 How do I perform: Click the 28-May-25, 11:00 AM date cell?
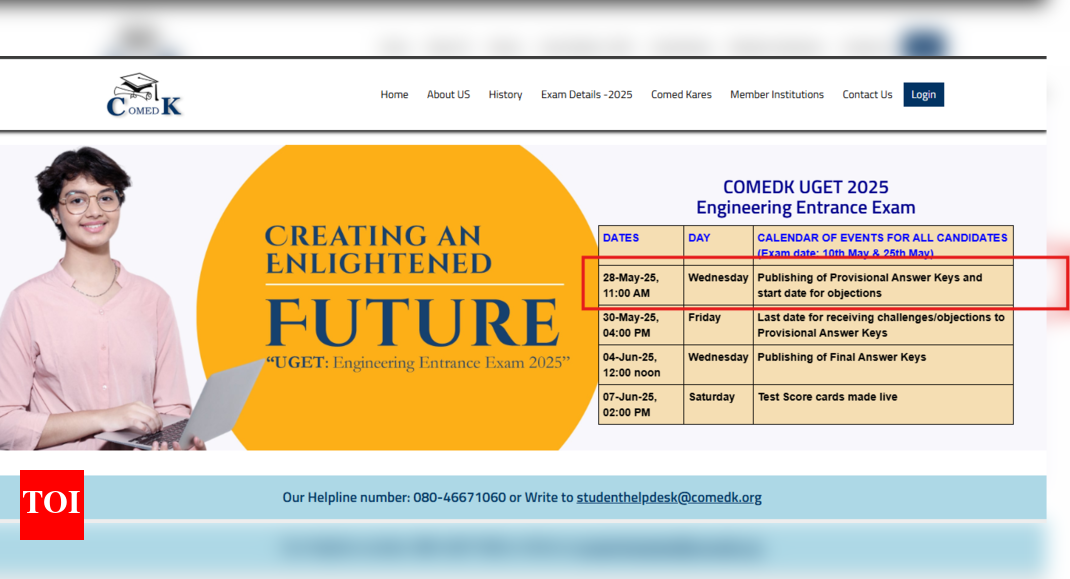pos(641,285)
